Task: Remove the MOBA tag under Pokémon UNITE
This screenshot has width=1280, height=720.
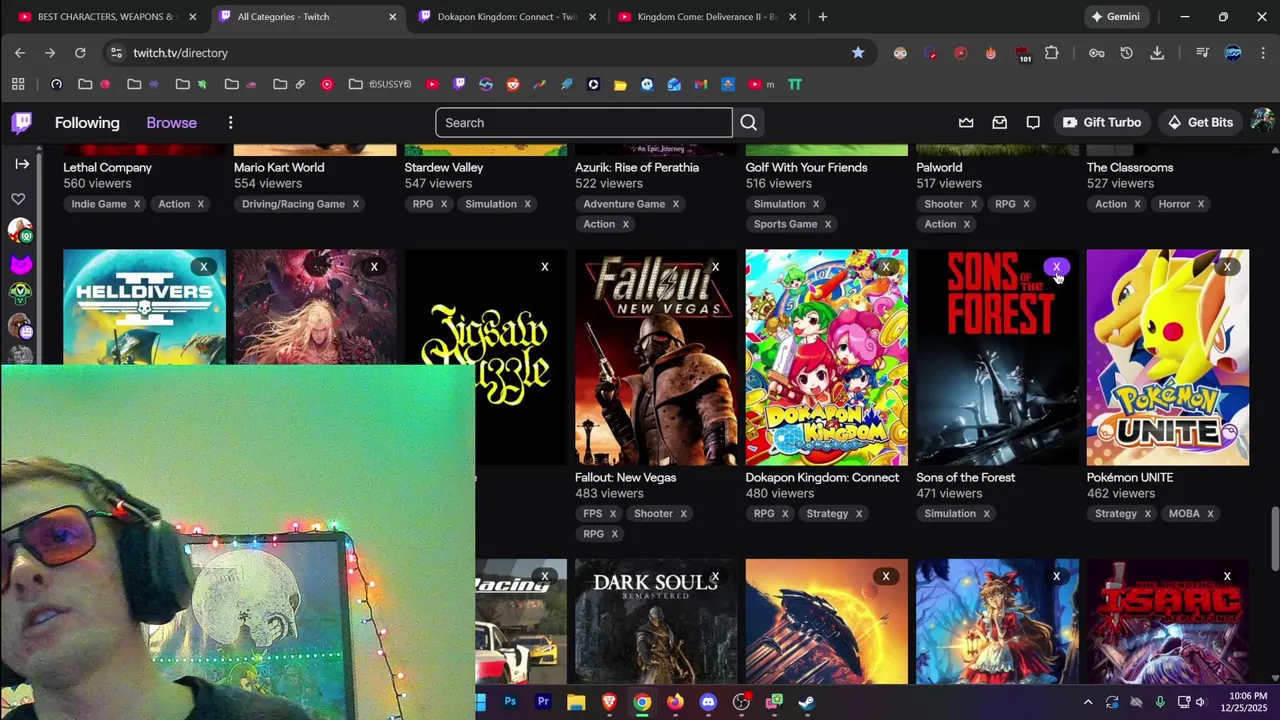Action: click(x=1210, y=514)
